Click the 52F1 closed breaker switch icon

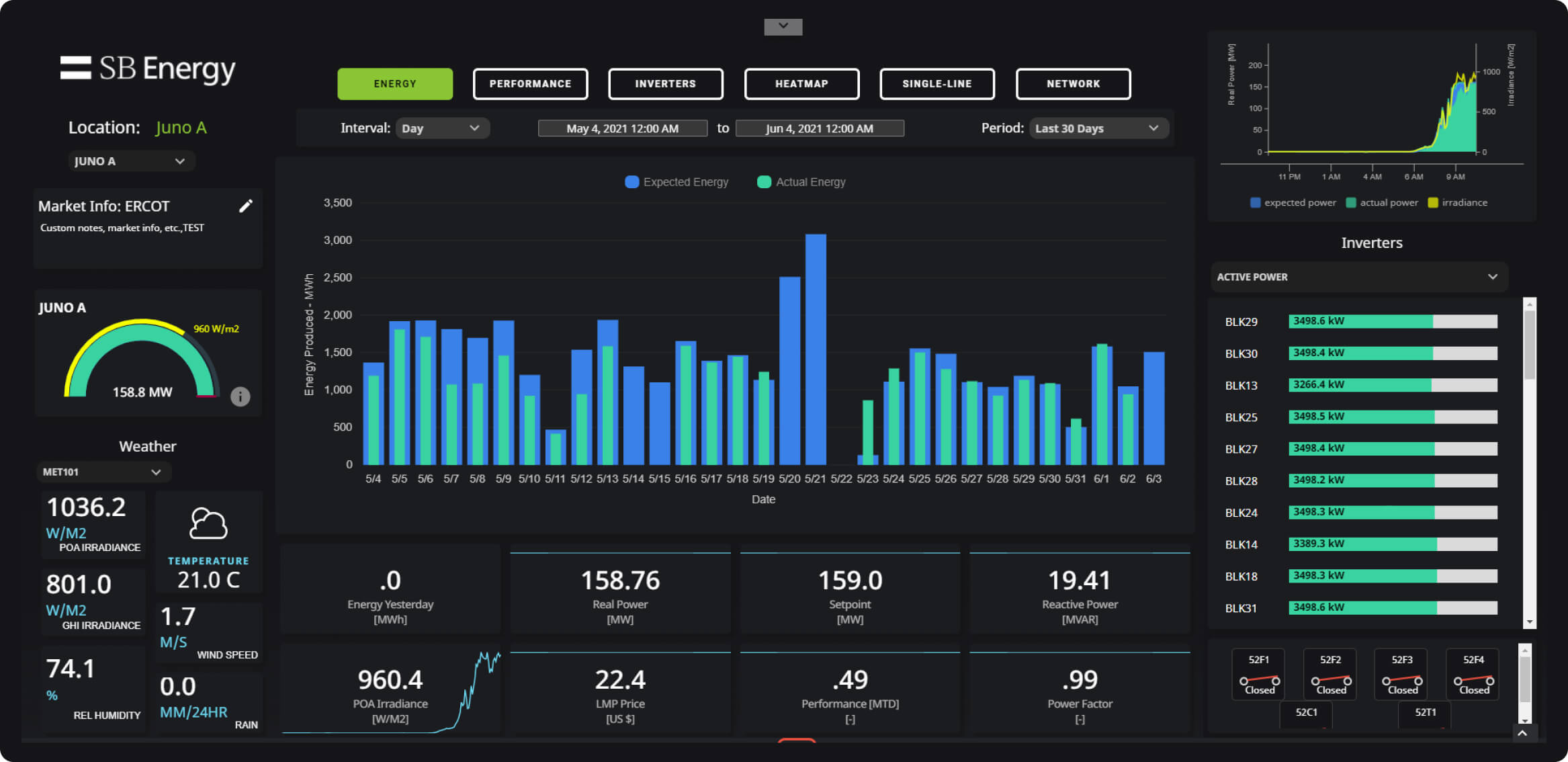click(x=1258, y=674)
